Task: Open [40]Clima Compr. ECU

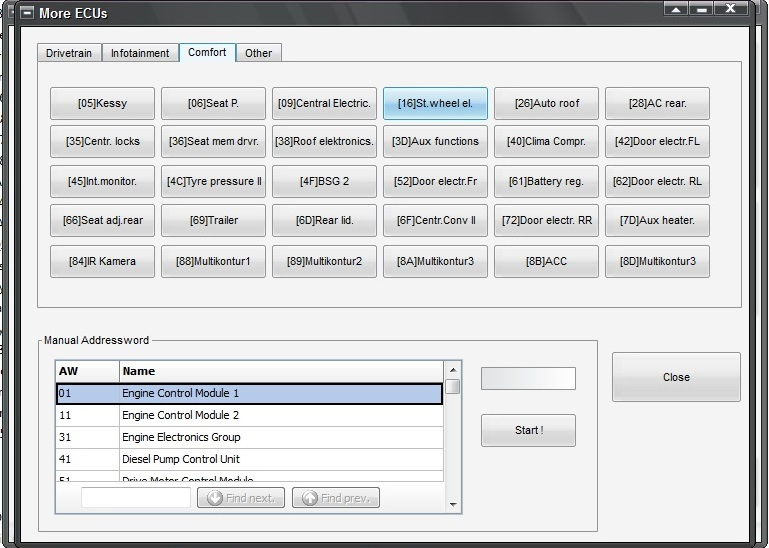Action: [546, 141]
